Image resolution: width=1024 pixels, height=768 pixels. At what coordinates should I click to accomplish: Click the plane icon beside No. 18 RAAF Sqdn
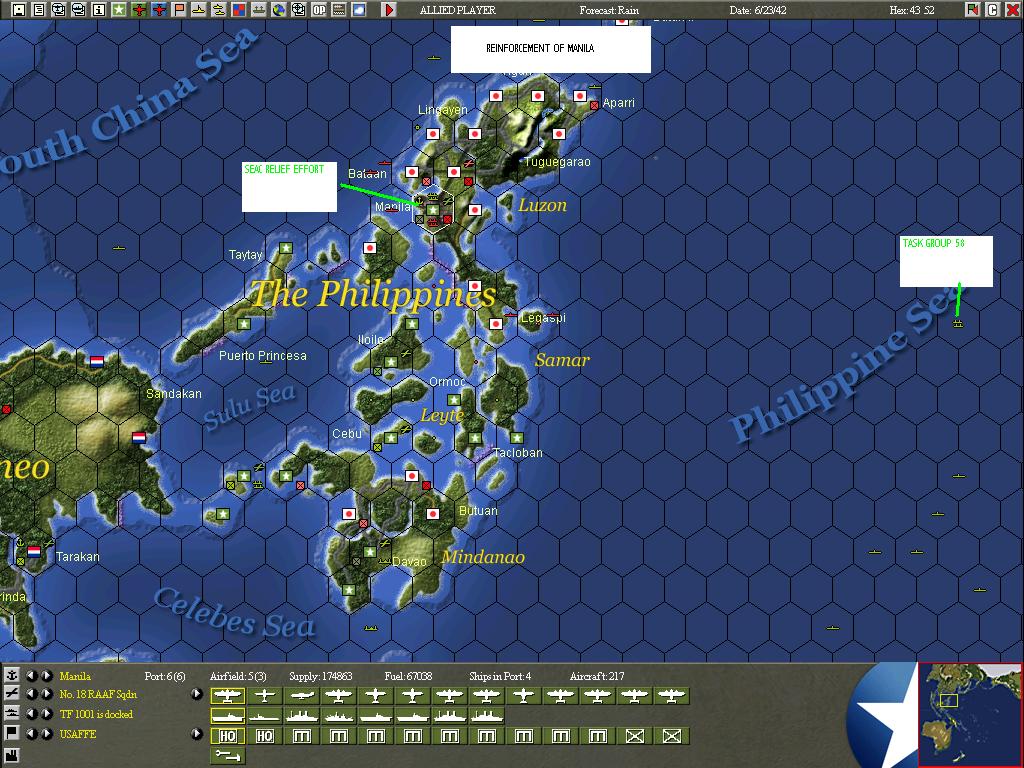coord(12,694)
